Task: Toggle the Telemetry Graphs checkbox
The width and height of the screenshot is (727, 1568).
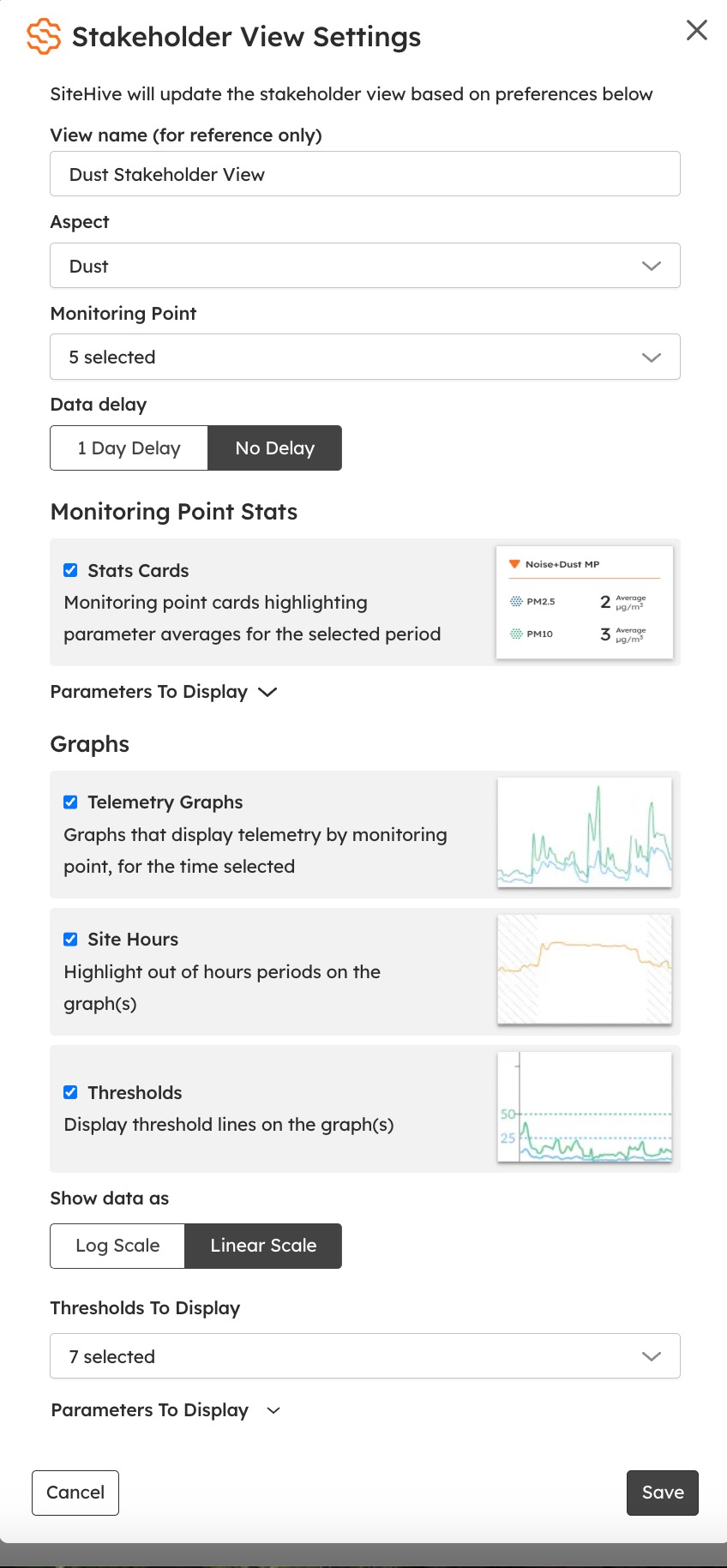Action: click(70, 802)
